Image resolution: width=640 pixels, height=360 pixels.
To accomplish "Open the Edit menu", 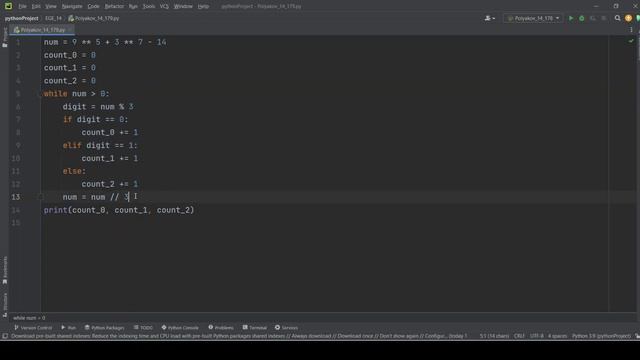I will coord(36,6).
